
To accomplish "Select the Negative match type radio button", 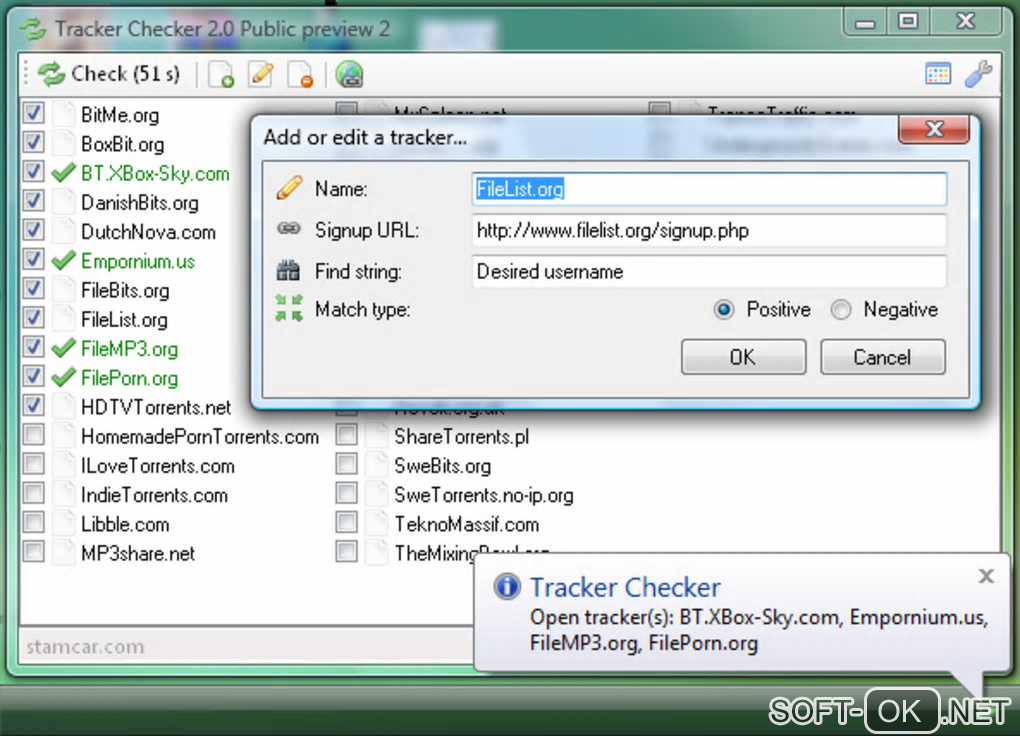I will (840, 309).
